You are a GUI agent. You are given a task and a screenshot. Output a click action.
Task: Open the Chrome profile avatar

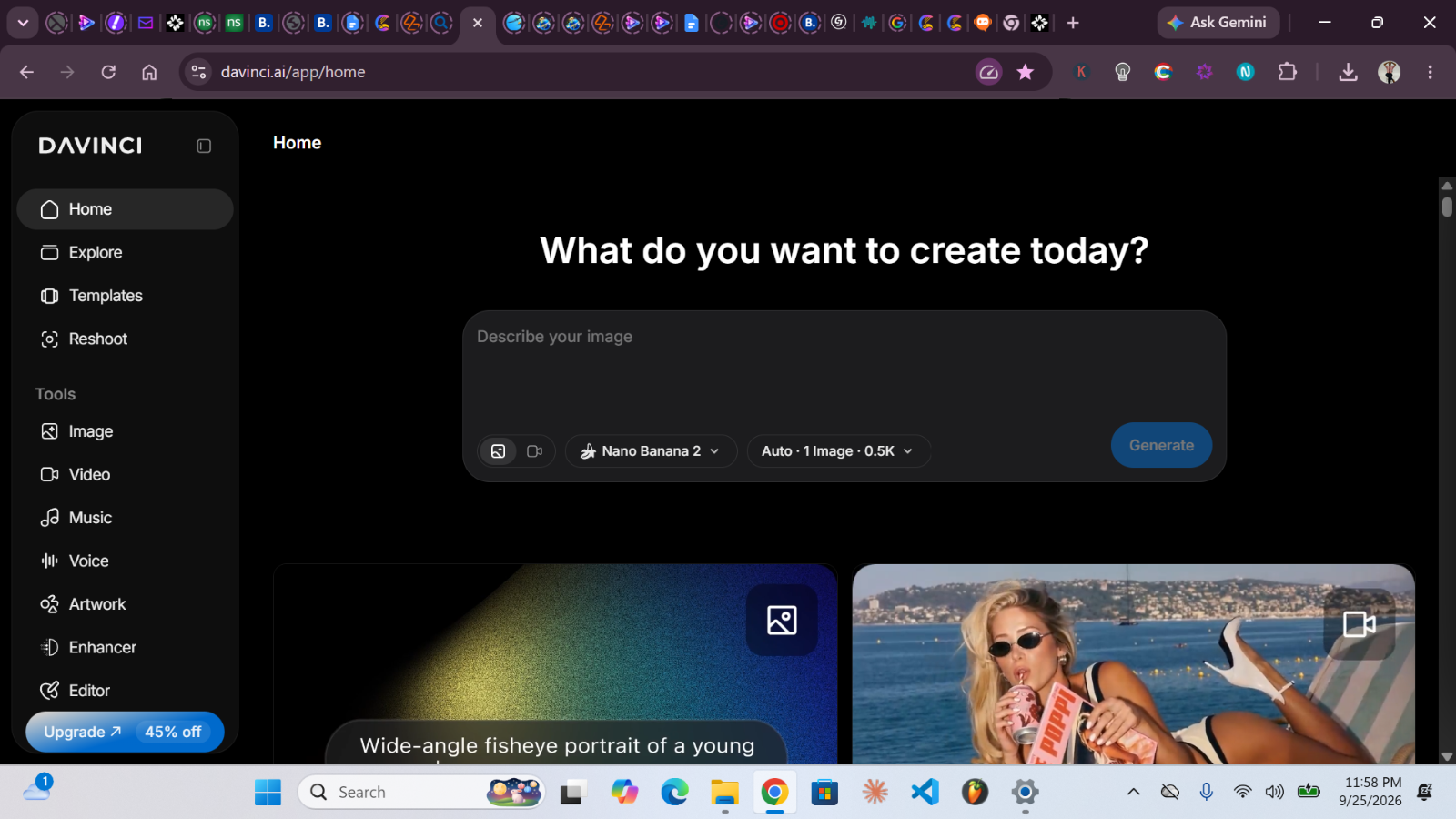(x=1389, y=72)
